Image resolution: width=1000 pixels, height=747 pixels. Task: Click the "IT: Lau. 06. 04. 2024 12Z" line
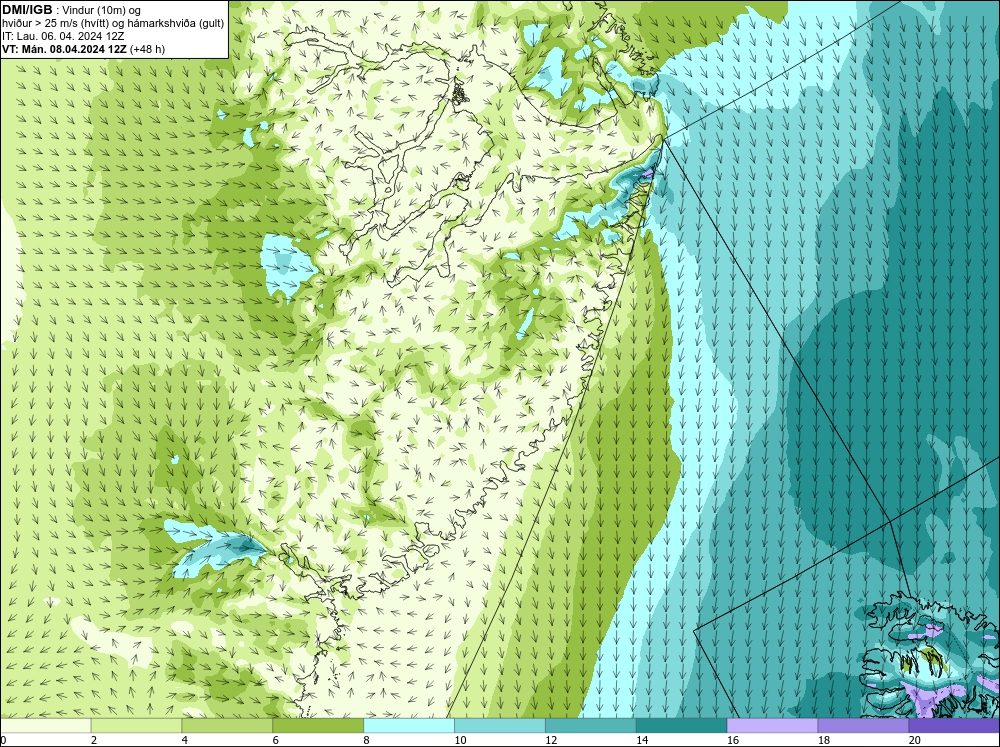click(x=63, y=36)
